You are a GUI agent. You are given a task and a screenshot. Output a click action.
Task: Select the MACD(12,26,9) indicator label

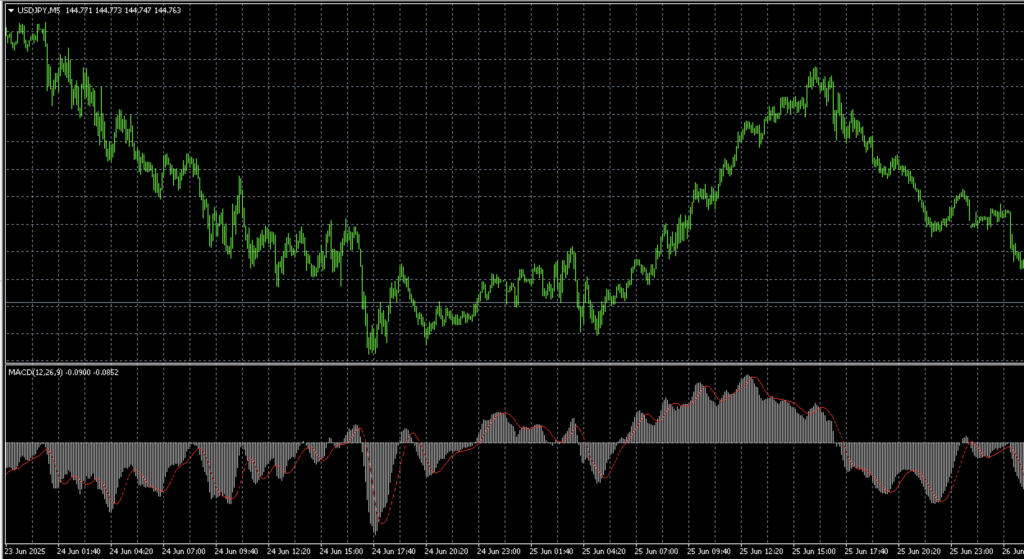36,372
